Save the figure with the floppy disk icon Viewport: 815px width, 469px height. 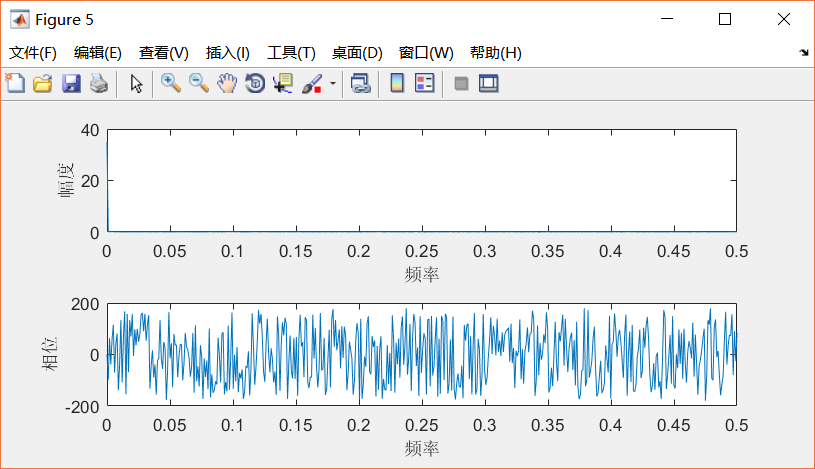pyautogui.click(x=71, y=83)
